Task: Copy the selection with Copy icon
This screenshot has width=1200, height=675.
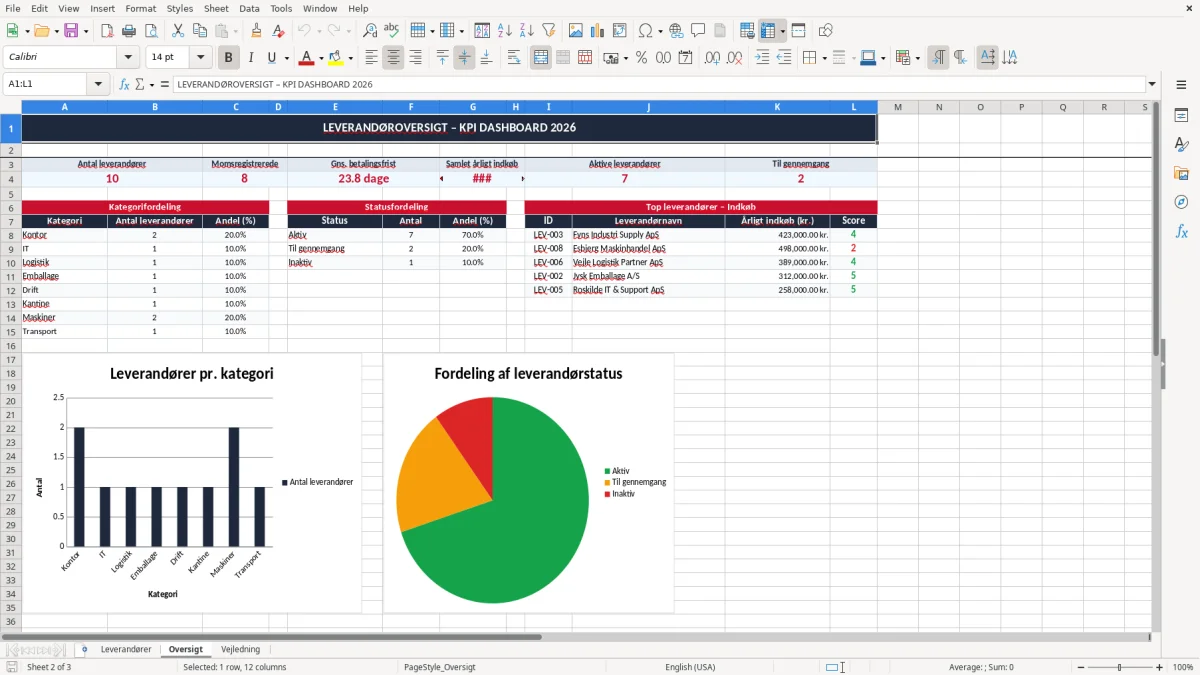Action: click(x=199, y=31)
